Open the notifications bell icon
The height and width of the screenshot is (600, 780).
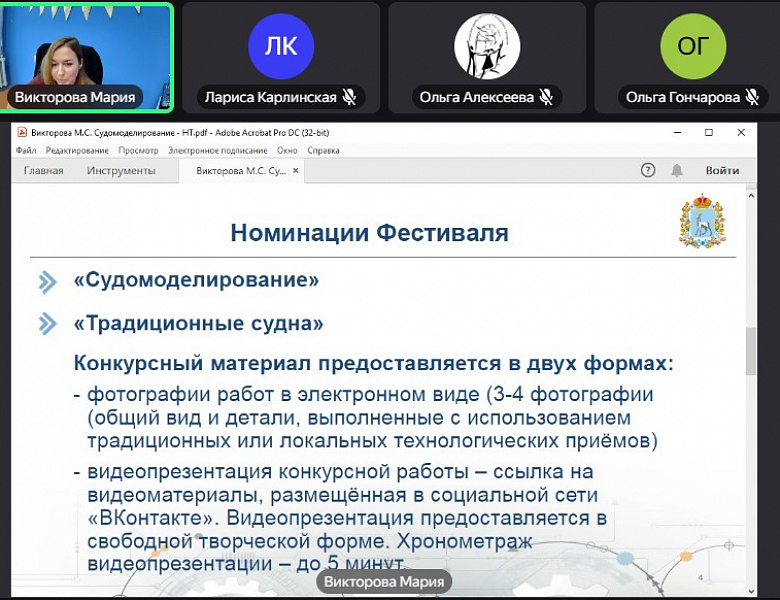click(x=677, y=171)
